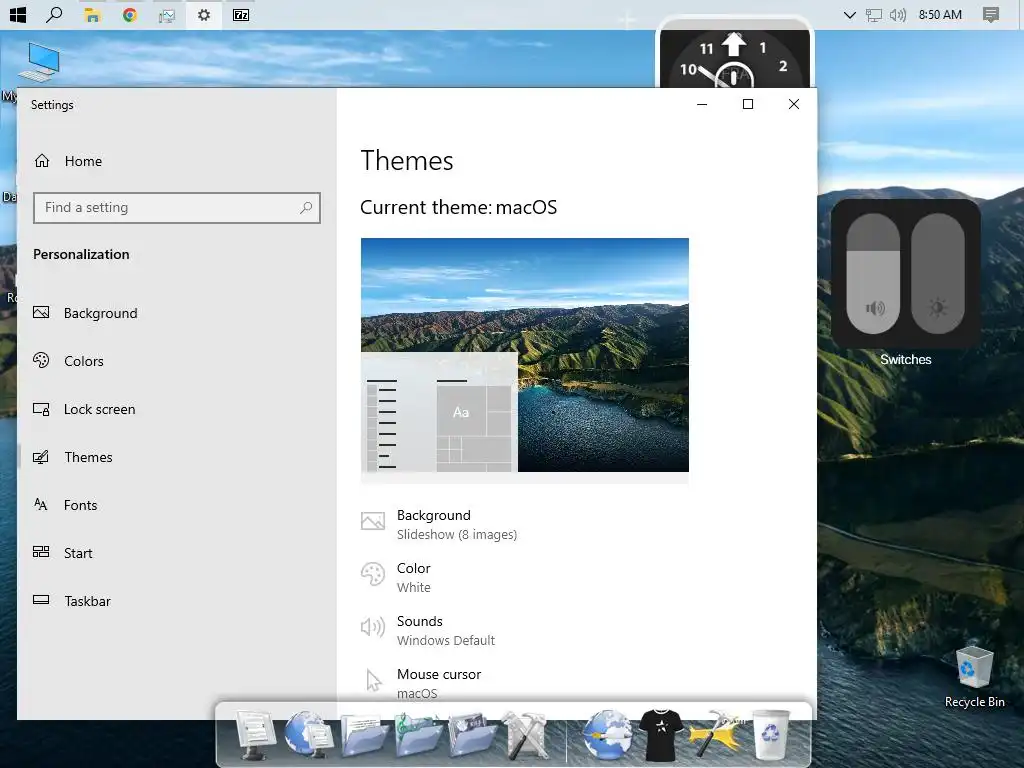
Task: Open the hammer and wrench tools dock icon
Action: pyautogui.click(x=524, y=735)
